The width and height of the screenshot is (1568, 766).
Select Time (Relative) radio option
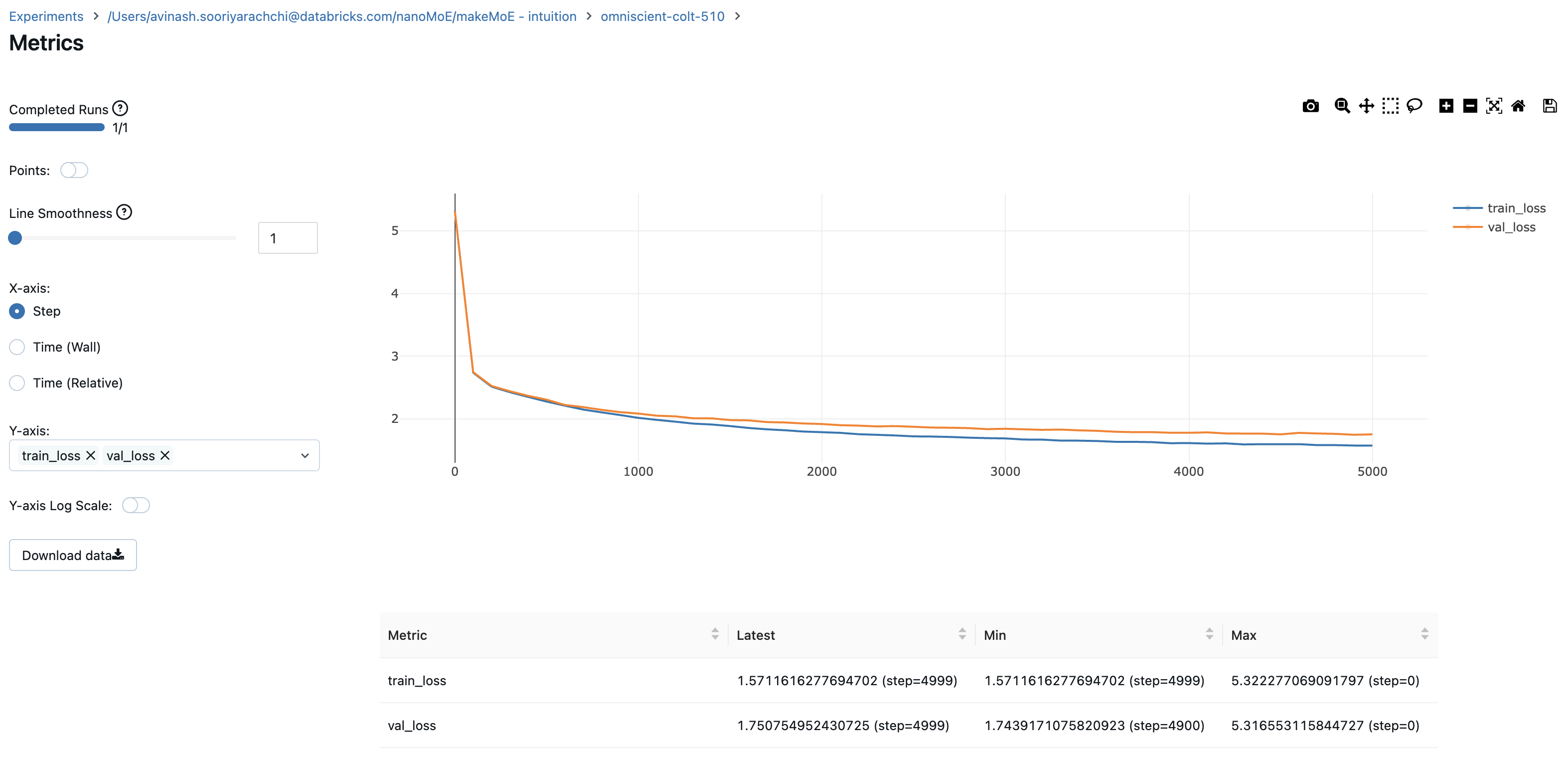17,383
